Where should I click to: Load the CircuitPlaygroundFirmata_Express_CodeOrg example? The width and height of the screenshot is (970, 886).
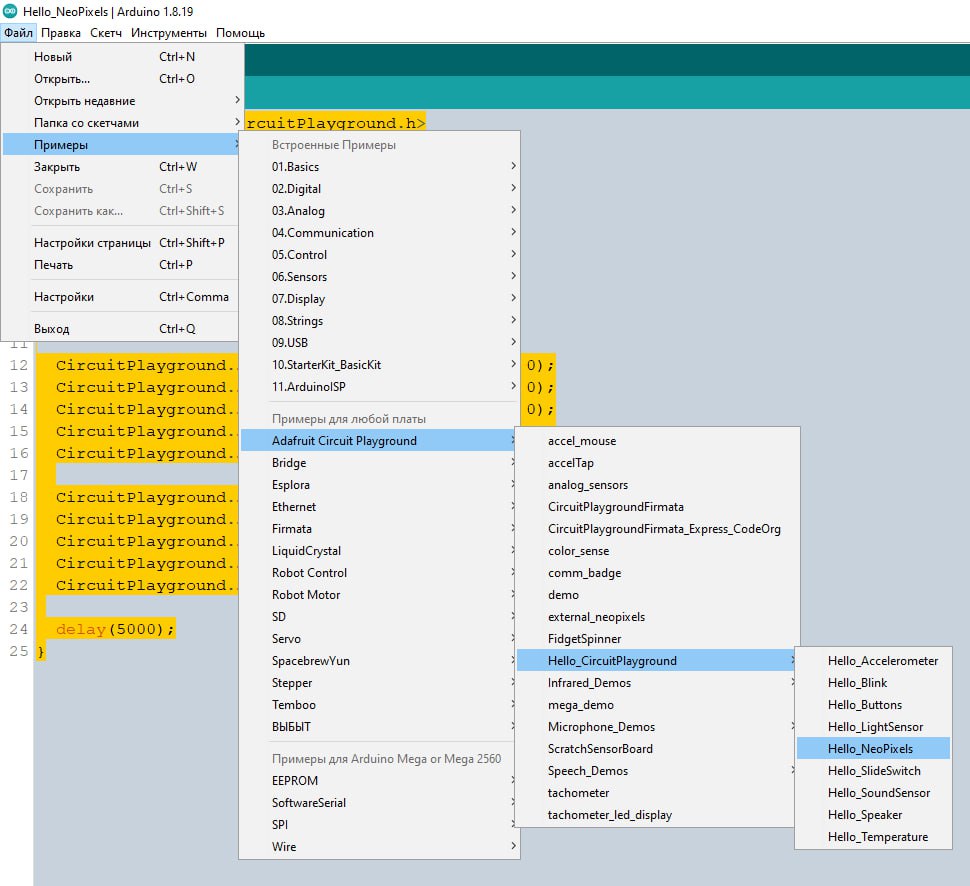(657, 528)
